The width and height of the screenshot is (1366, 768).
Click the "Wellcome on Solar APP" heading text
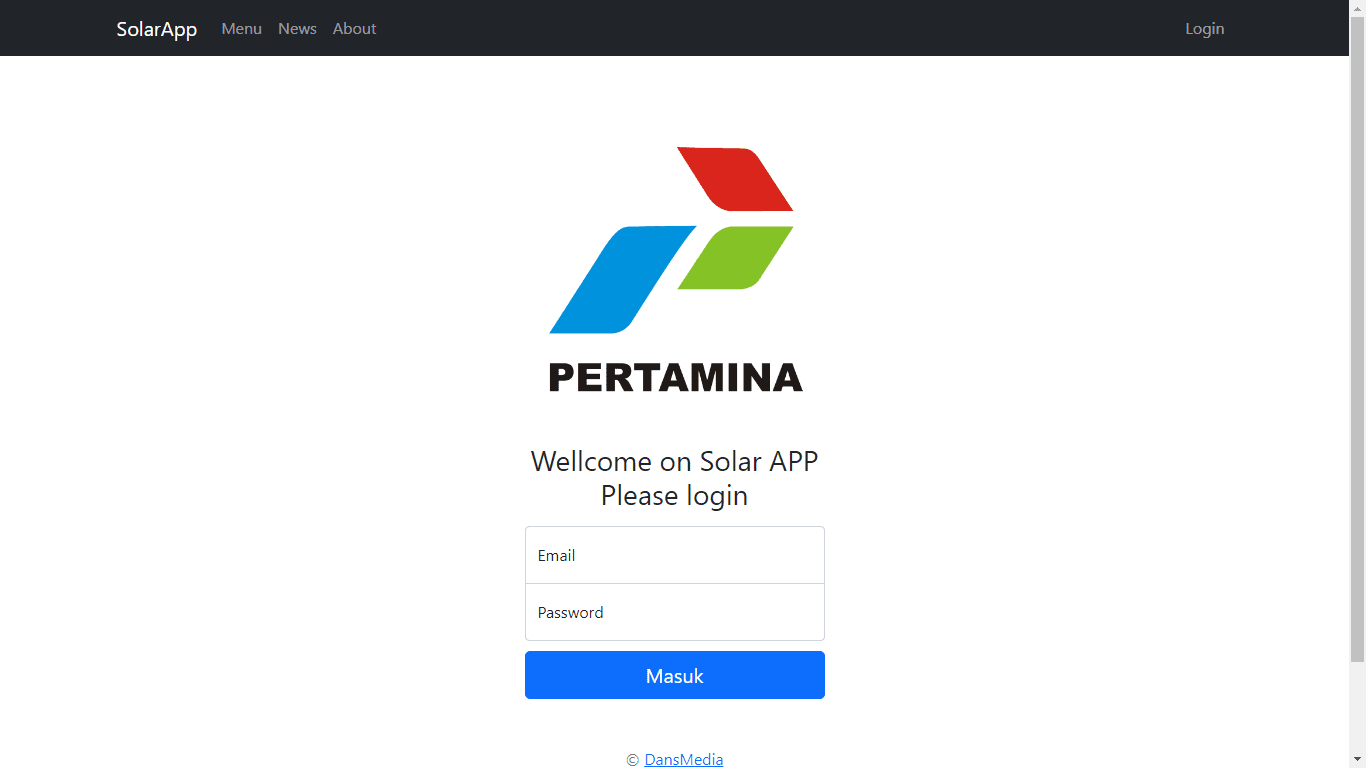click(675, 461)
